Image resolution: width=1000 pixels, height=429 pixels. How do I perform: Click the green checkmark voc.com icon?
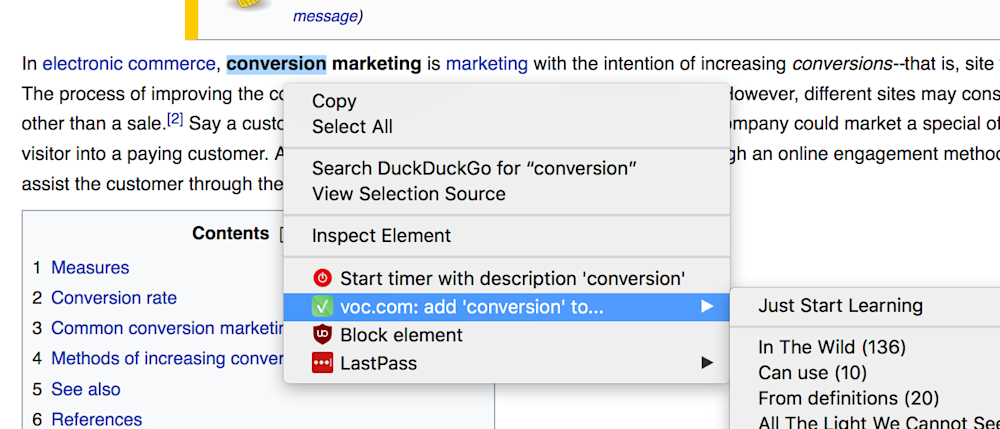(x=322, y=307)
